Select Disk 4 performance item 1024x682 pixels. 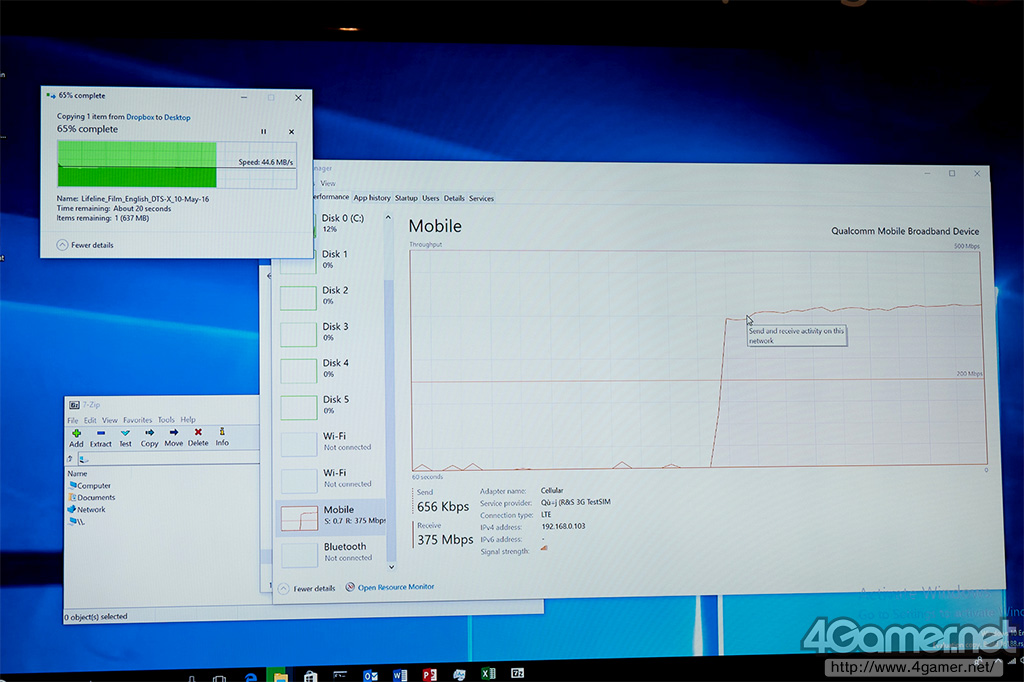pyautogui.click(x=332, y=368)
